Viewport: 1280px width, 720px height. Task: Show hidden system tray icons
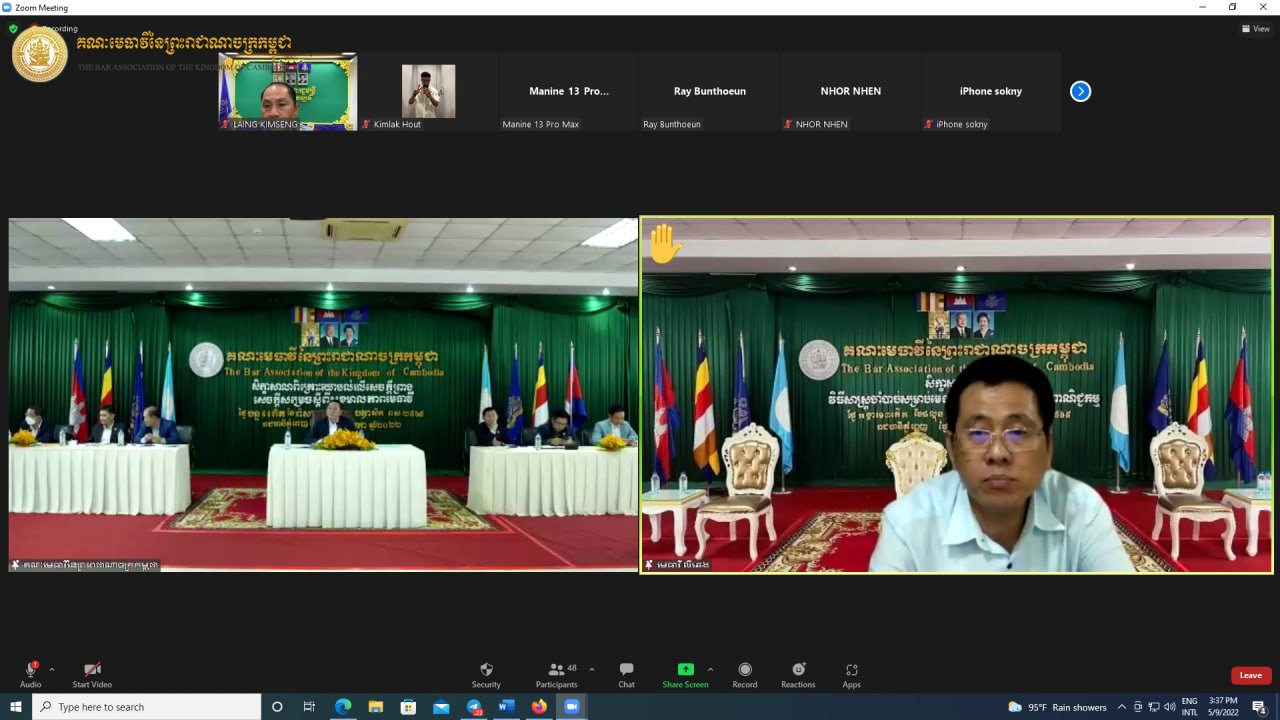pos(1121,707)
